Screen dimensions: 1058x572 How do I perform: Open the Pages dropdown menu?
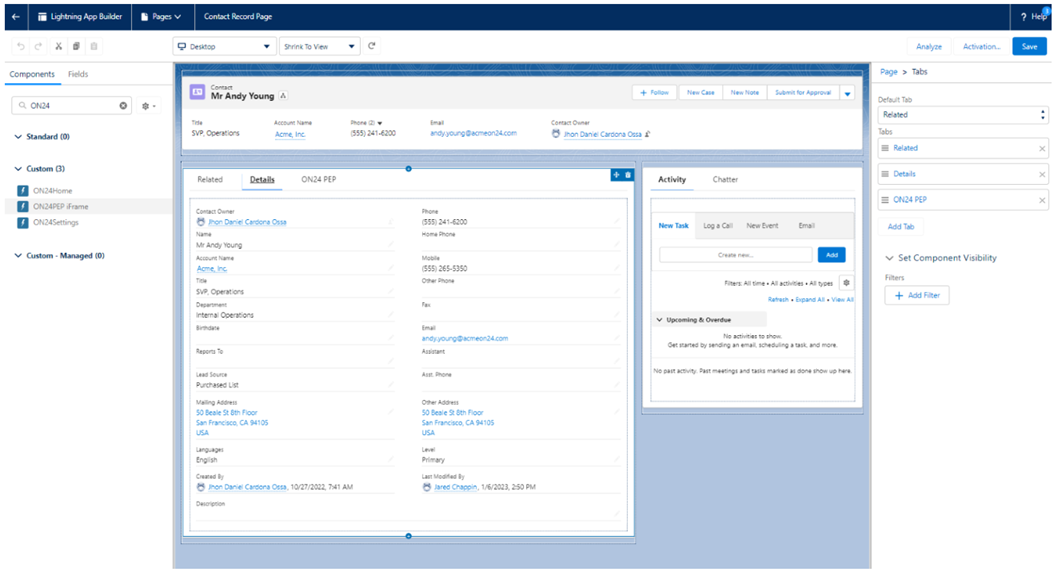pyautogui.click(x=161, y=17)
